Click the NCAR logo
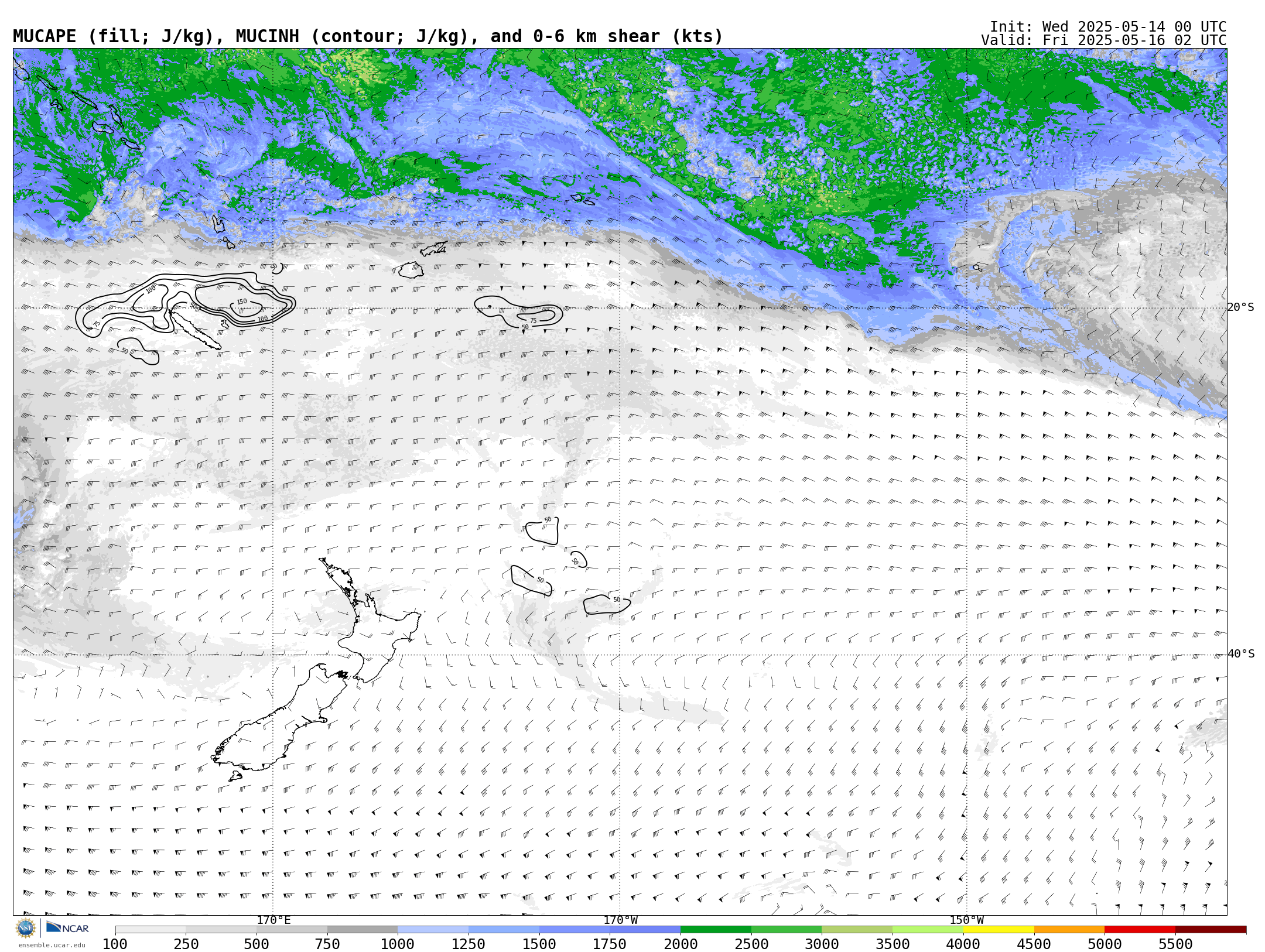This screenshot has width=1265, height=952. pyautogui.click(x=67, y=927)
